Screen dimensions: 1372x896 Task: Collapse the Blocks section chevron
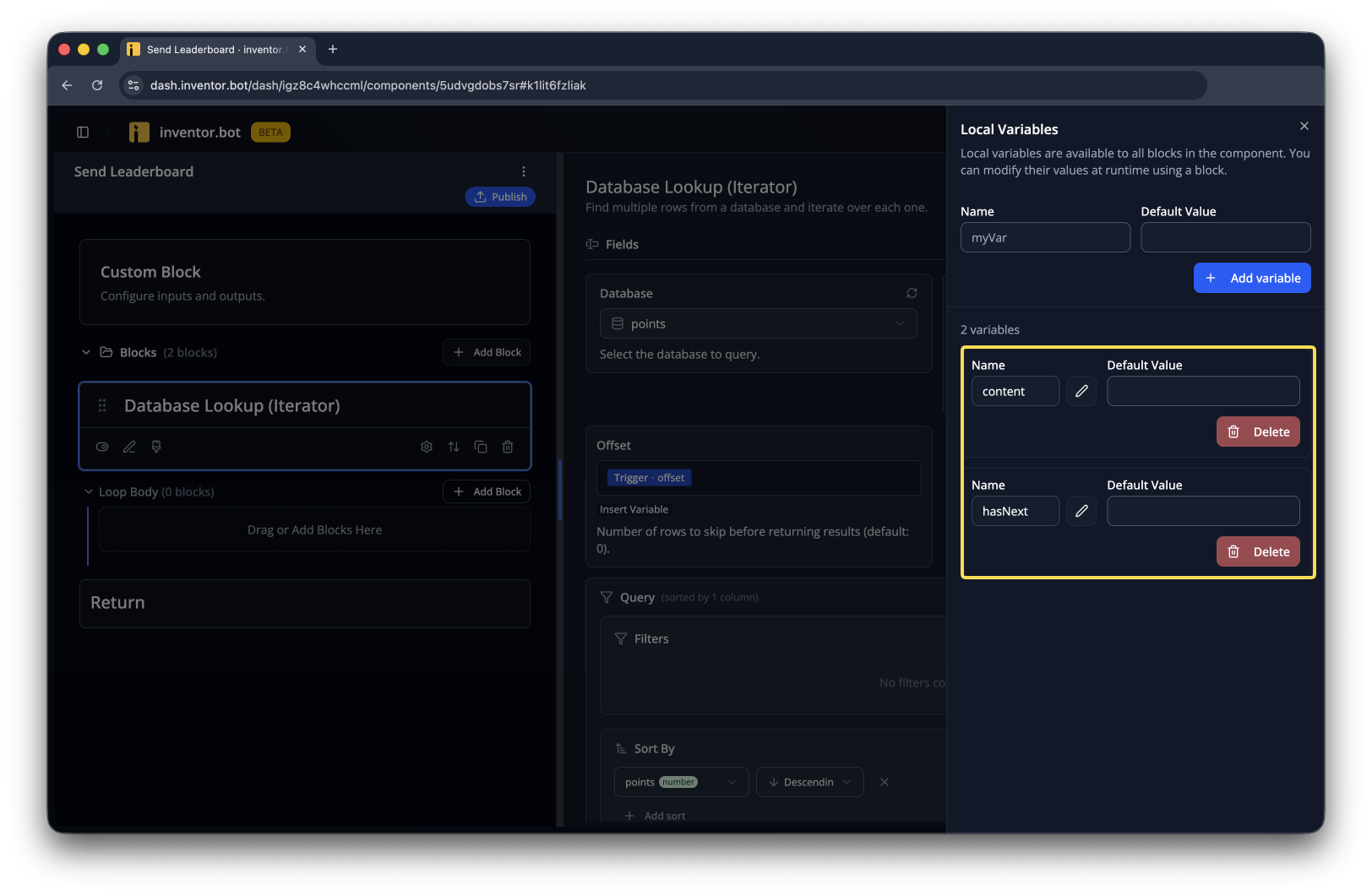click(86, 352)
